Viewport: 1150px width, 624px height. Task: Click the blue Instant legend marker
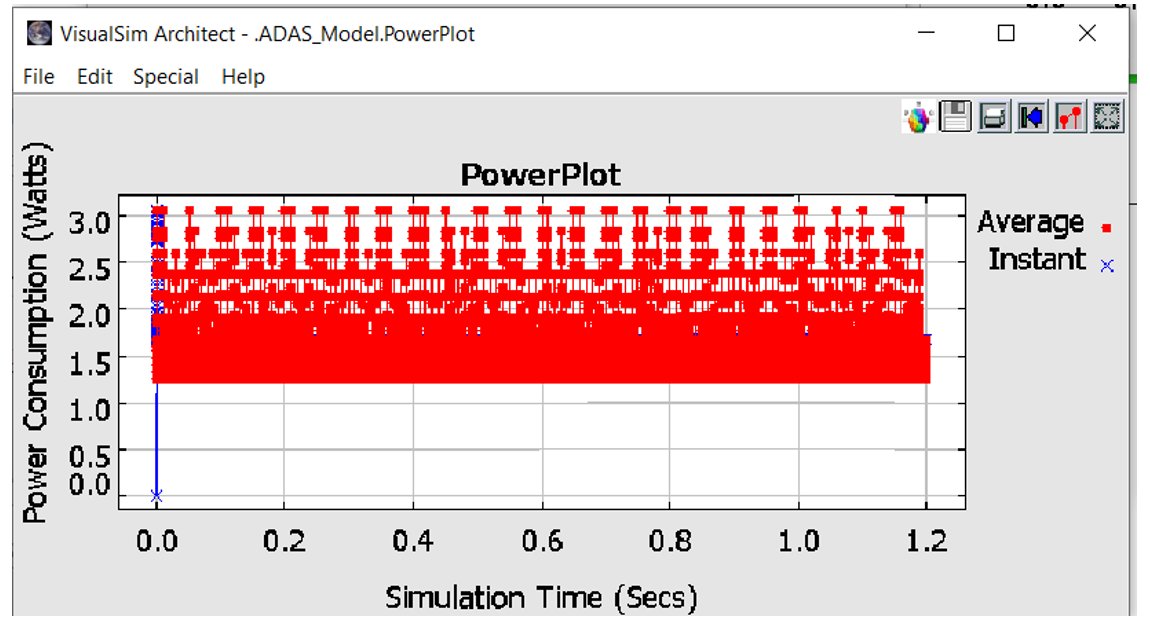1107,266
